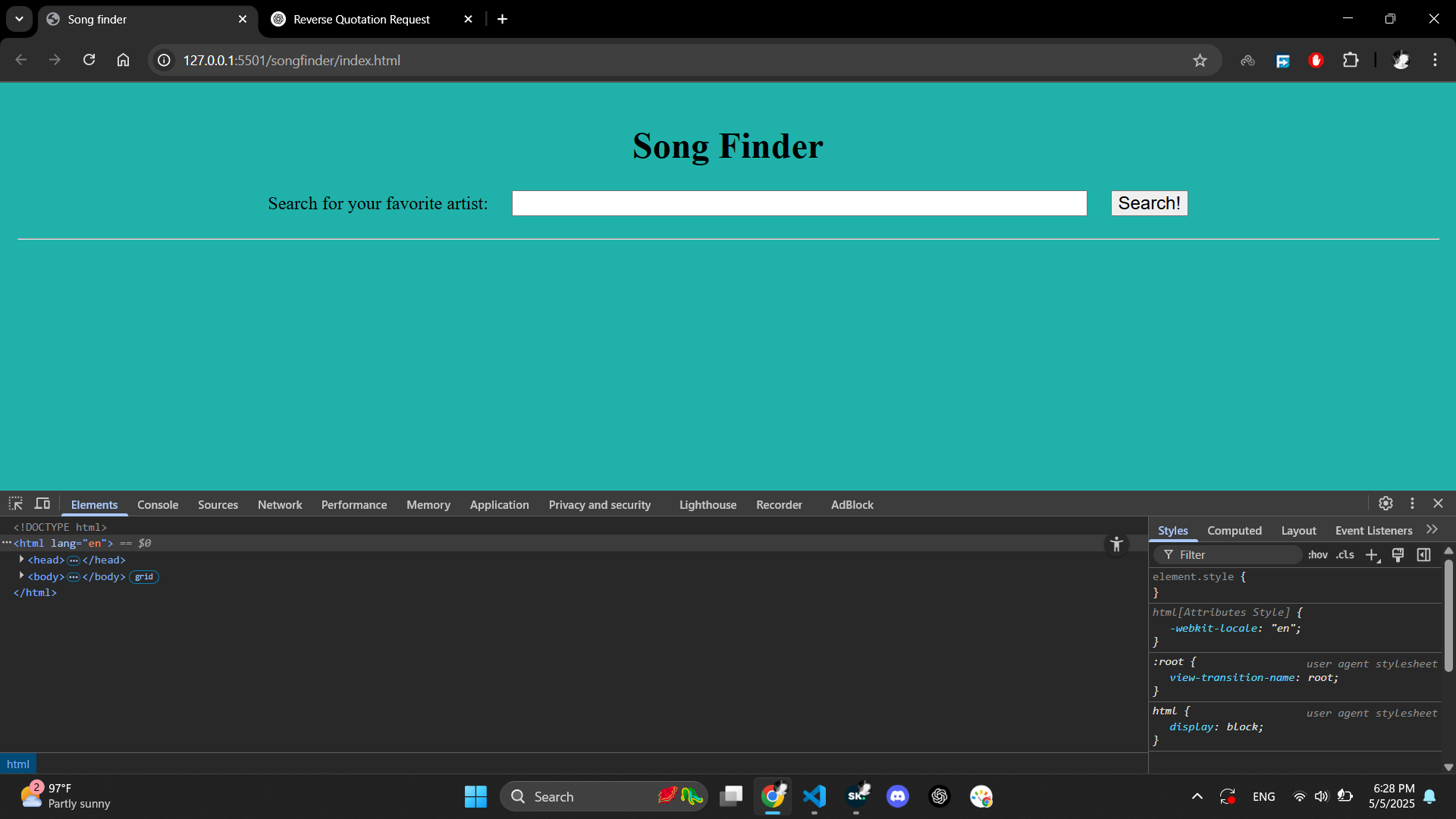Close the Song finder tab
The width and height of the screenshot is (1456, 819).
[x=243, y=19]
